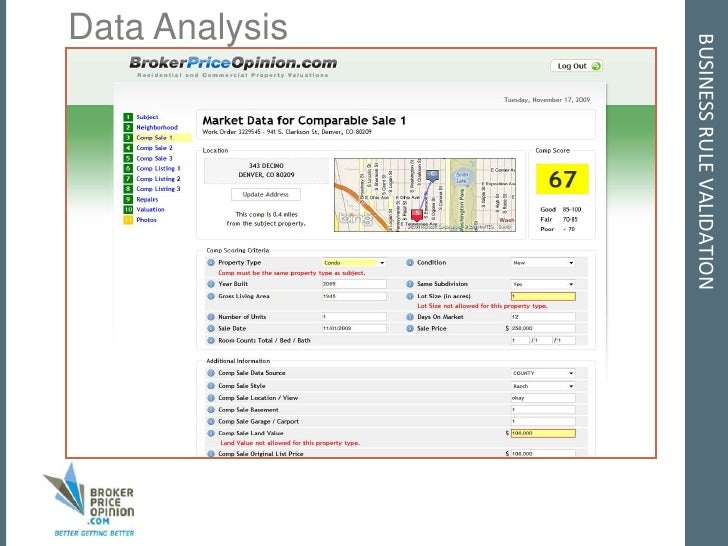This screenshot has width=728, height=546.
Task: Click the yellow Comp Score 67 box
Action: [x=562, y=179]
